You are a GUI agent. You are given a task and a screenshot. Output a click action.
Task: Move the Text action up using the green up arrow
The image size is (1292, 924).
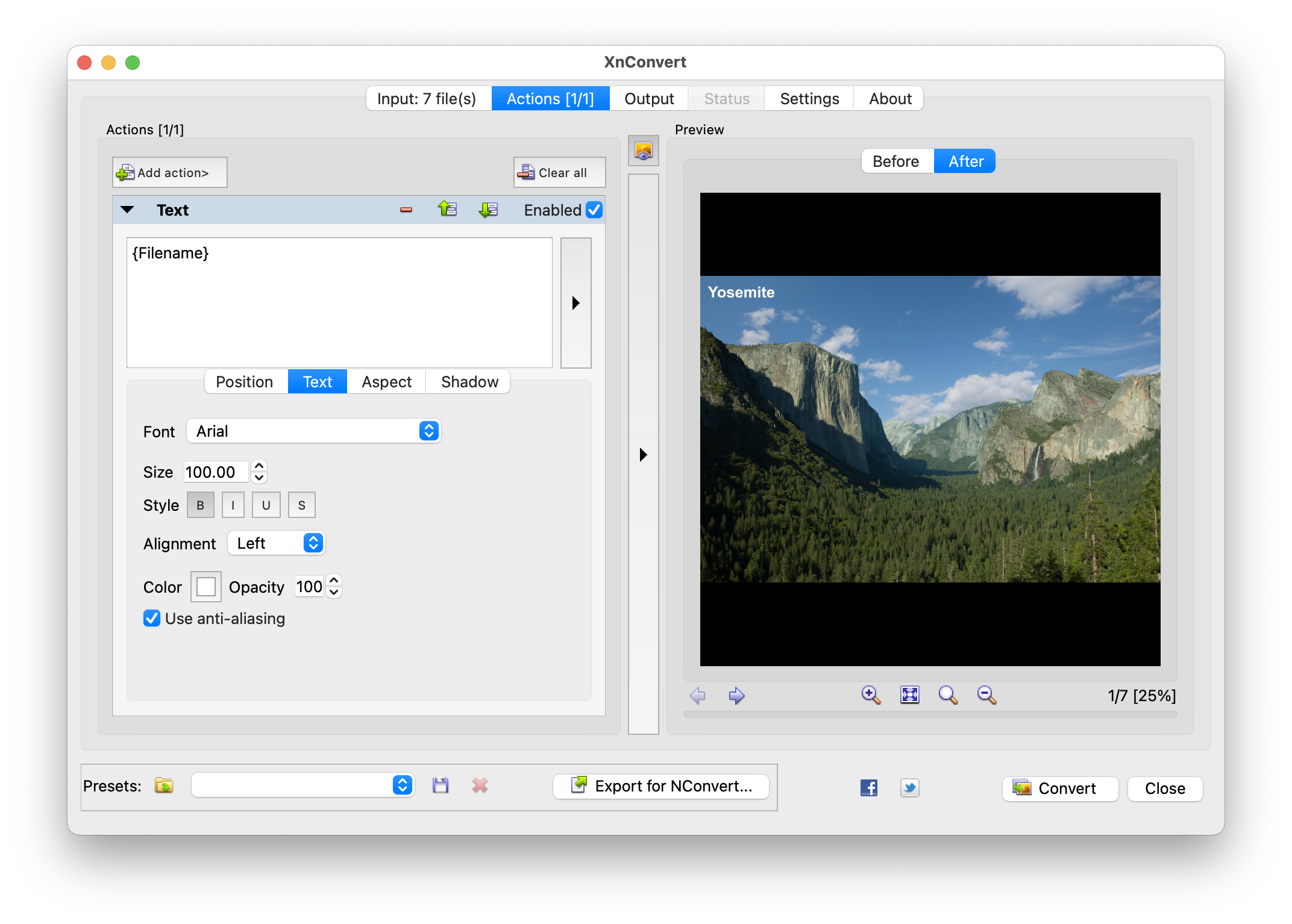(447, 210)
